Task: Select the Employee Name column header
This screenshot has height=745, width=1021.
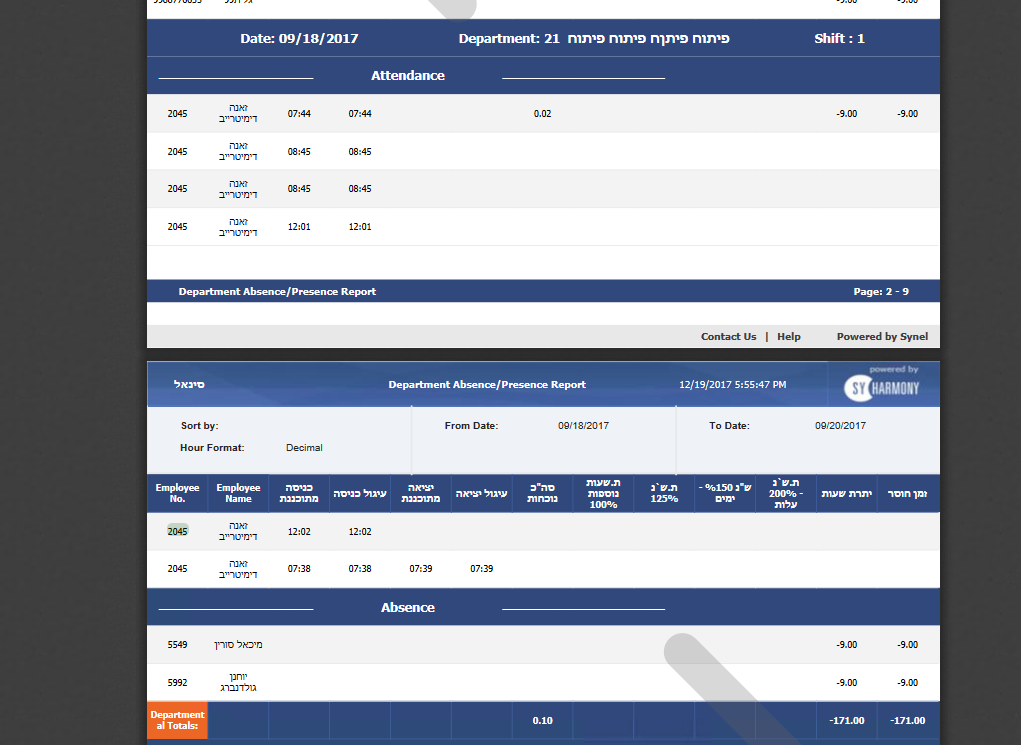Action: 238,493
